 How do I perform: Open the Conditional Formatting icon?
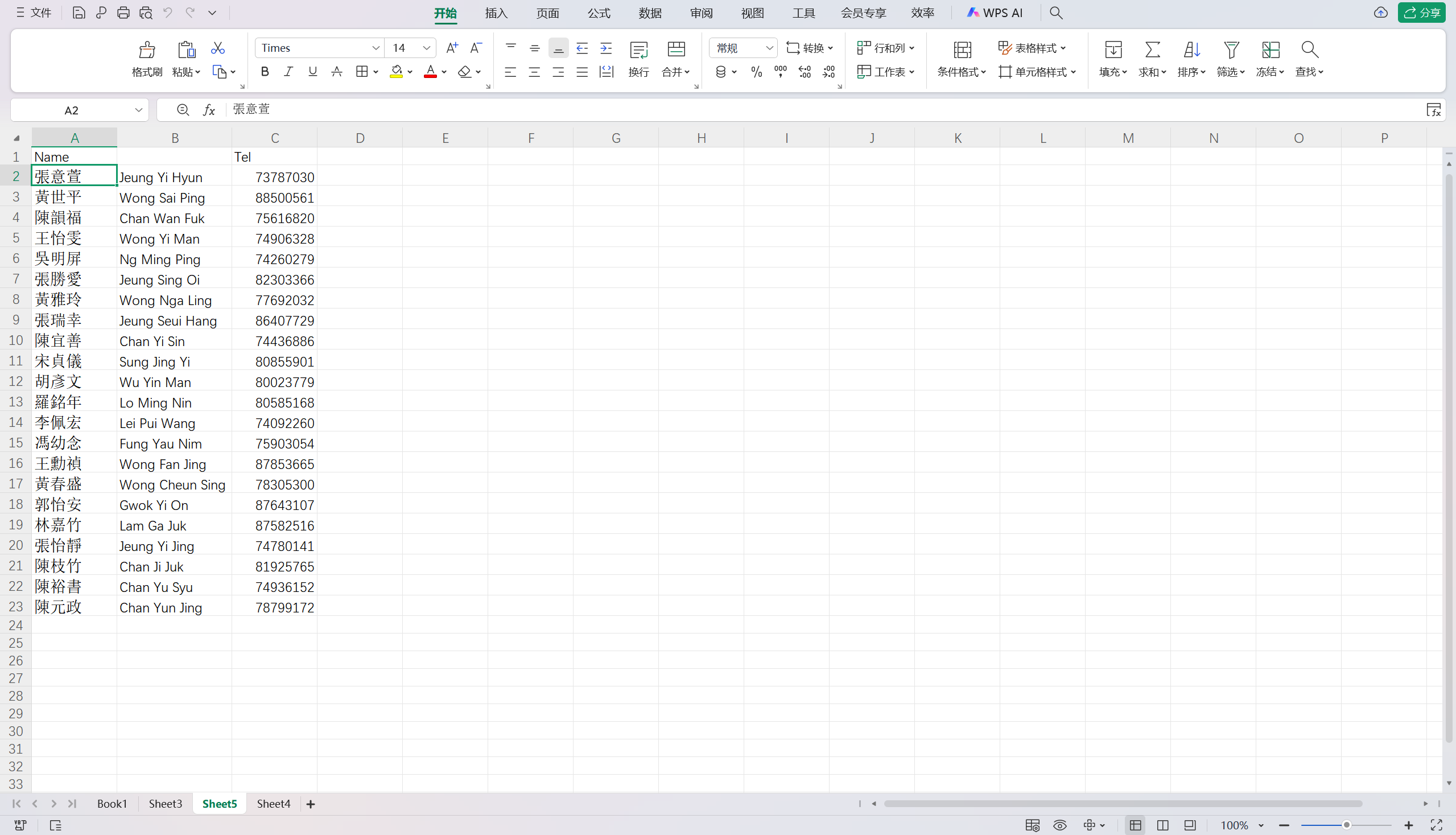[x=962, y=50]
